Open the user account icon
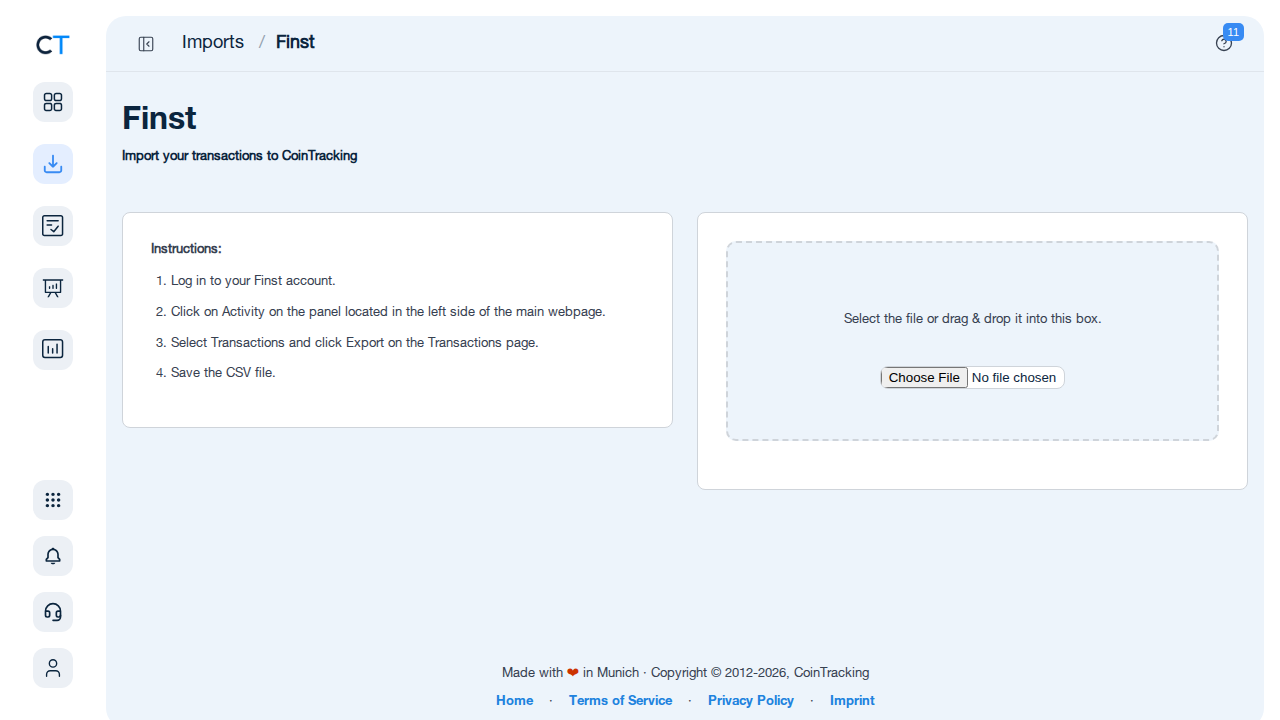The image size is (1280, 720). point(53,668)
